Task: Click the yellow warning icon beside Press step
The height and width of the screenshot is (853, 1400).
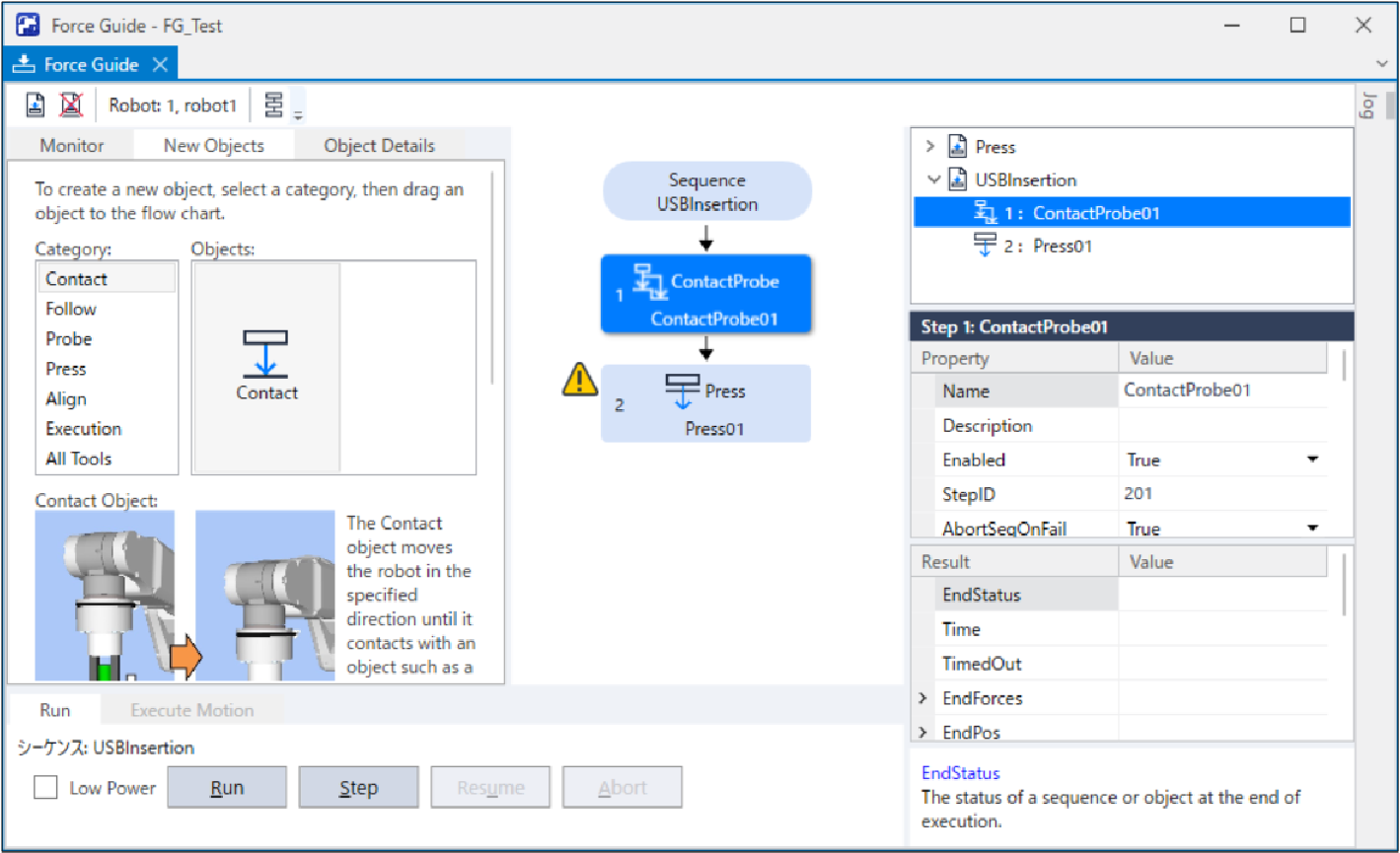Action: tap(580, 380)
